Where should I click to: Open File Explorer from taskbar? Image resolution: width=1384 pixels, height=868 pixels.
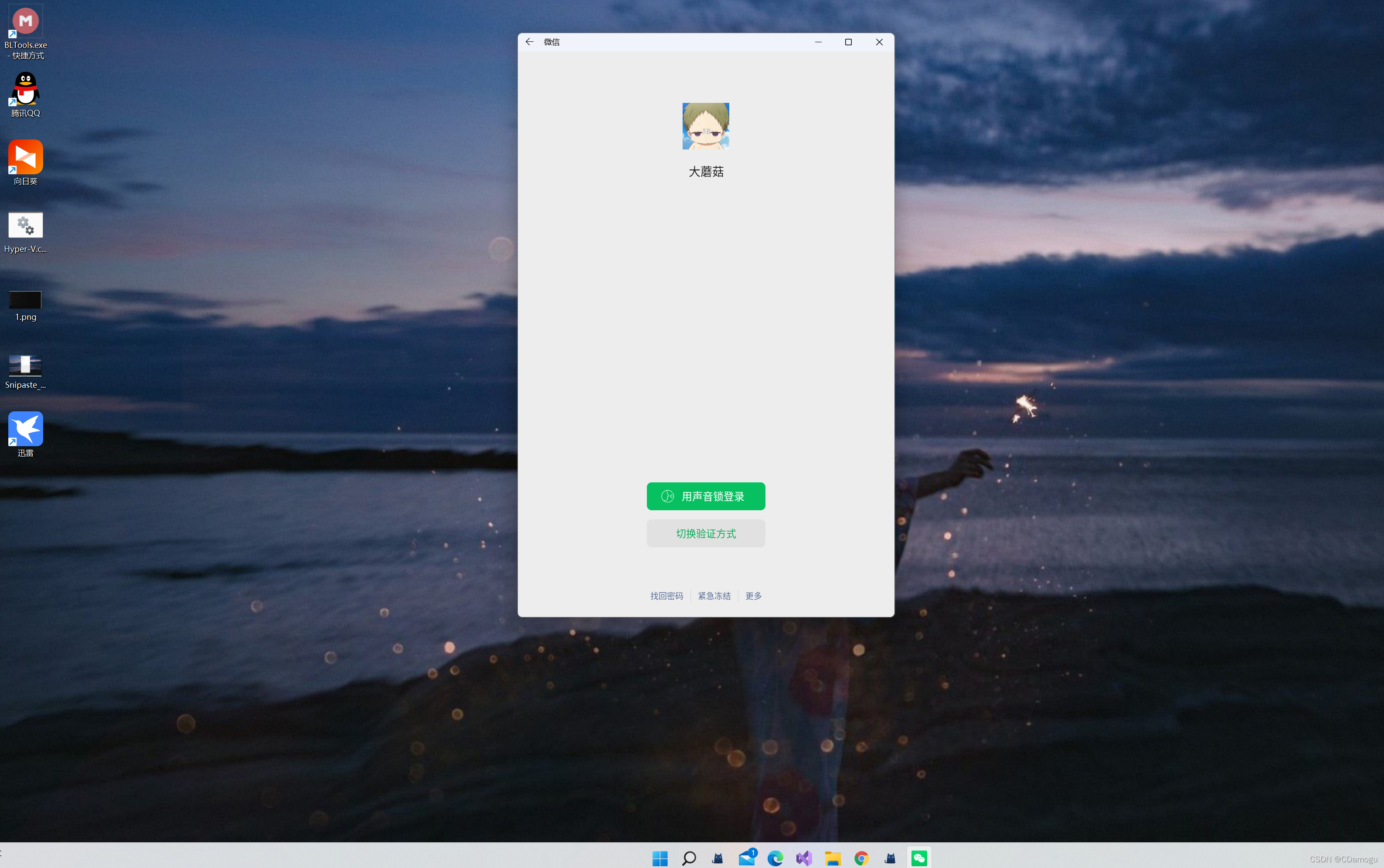(833, 858)
